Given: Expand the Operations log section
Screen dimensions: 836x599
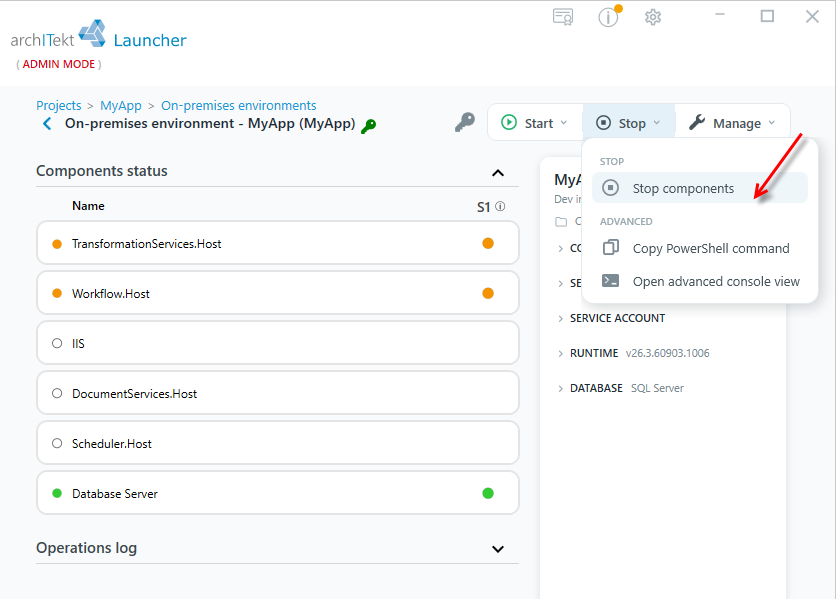Looking at the screenshot, I should 498,549.
